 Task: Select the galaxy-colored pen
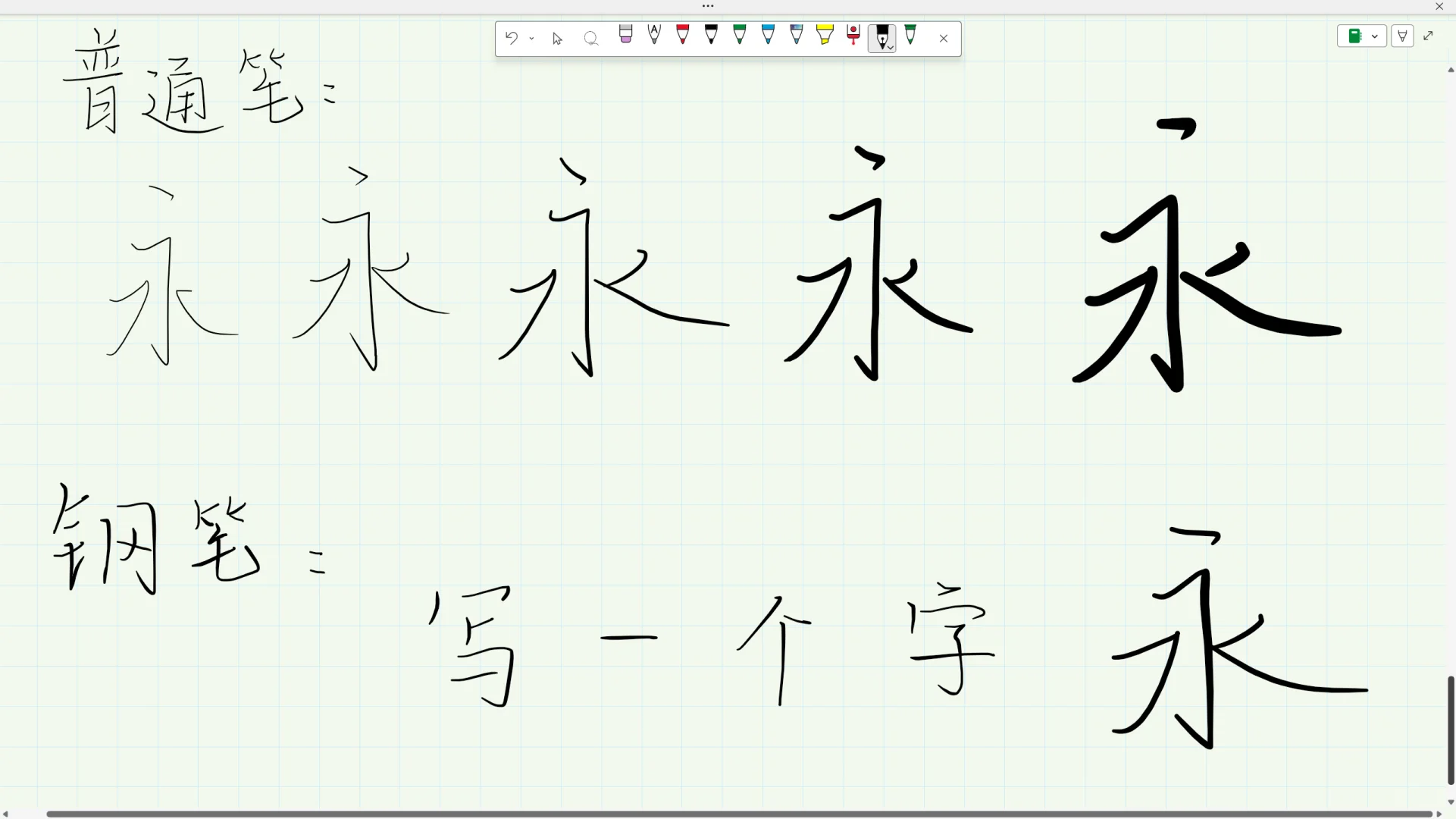tap(796, 37)
